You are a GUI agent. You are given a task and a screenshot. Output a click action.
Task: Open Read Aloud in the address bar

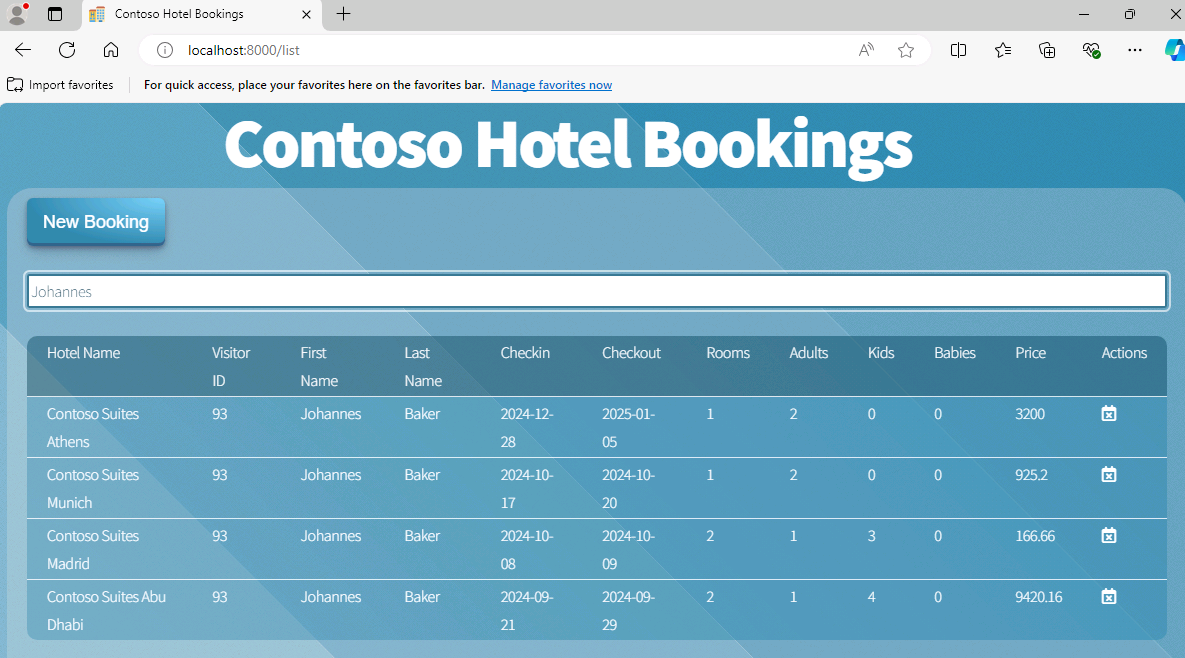866,50
